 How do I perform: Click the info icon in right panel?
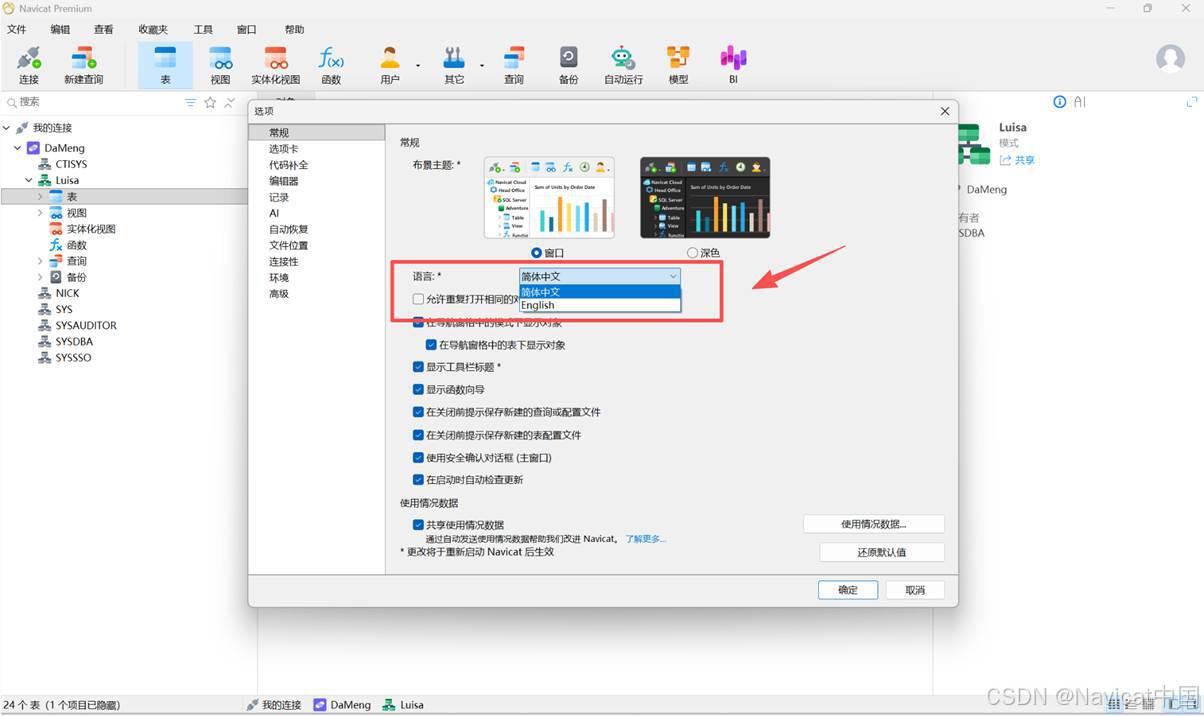point(1060,102)
